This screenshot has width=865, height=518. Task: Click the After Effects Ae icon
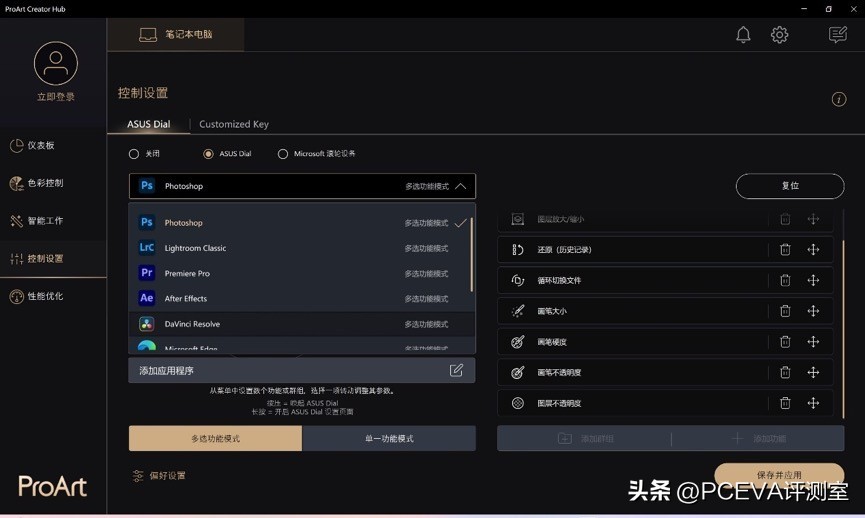pyautogui.click(x=147, y=298)
